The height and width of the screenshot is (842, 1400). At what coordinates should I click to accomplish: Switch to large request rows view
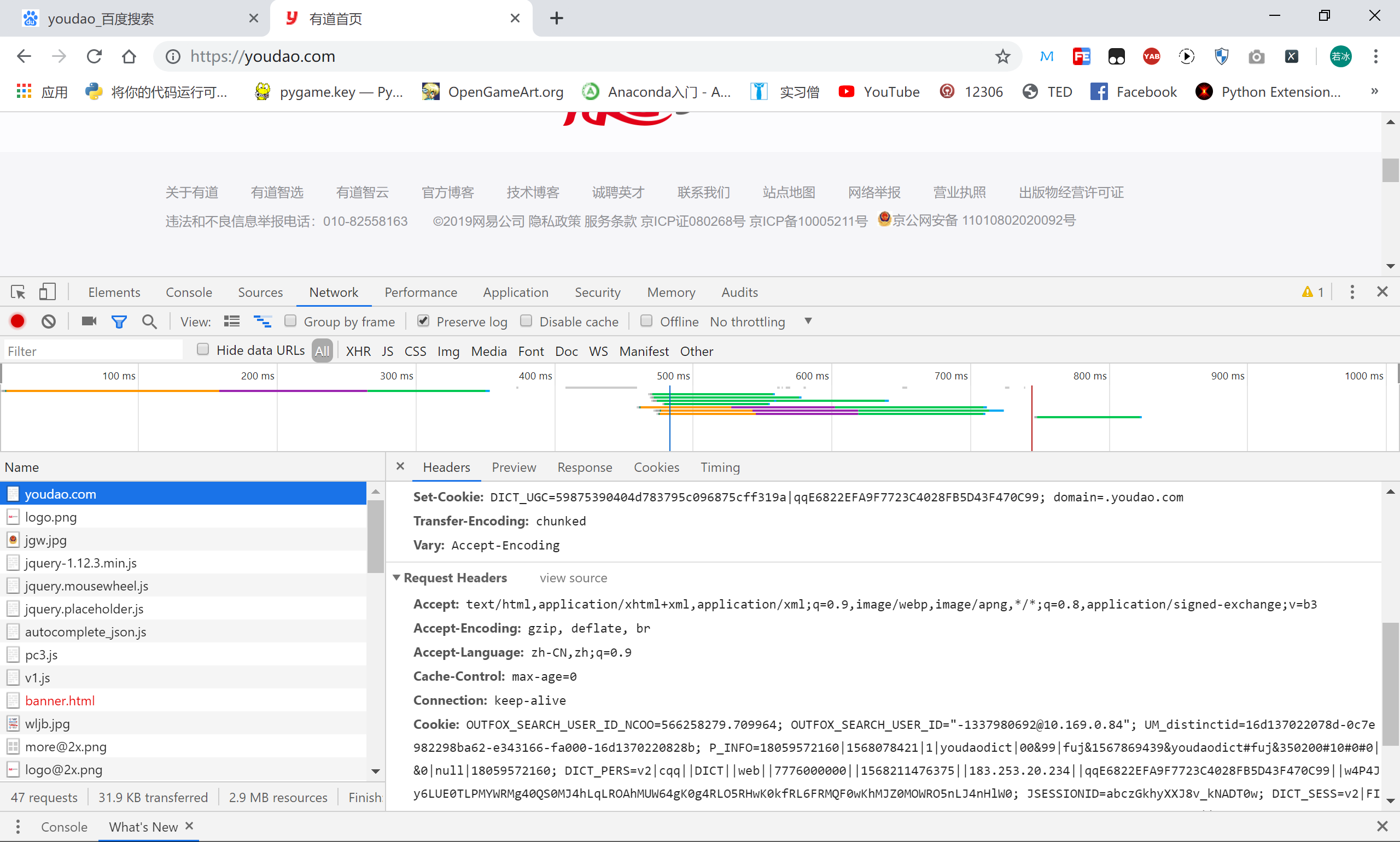[x=231, y=321]
